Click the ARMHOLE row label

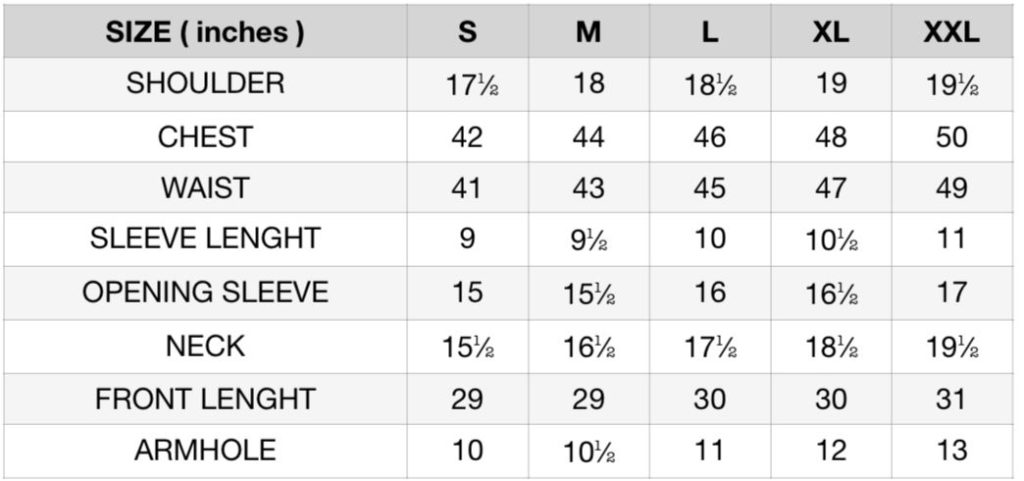pyautogui.click(x=205, y=450)
